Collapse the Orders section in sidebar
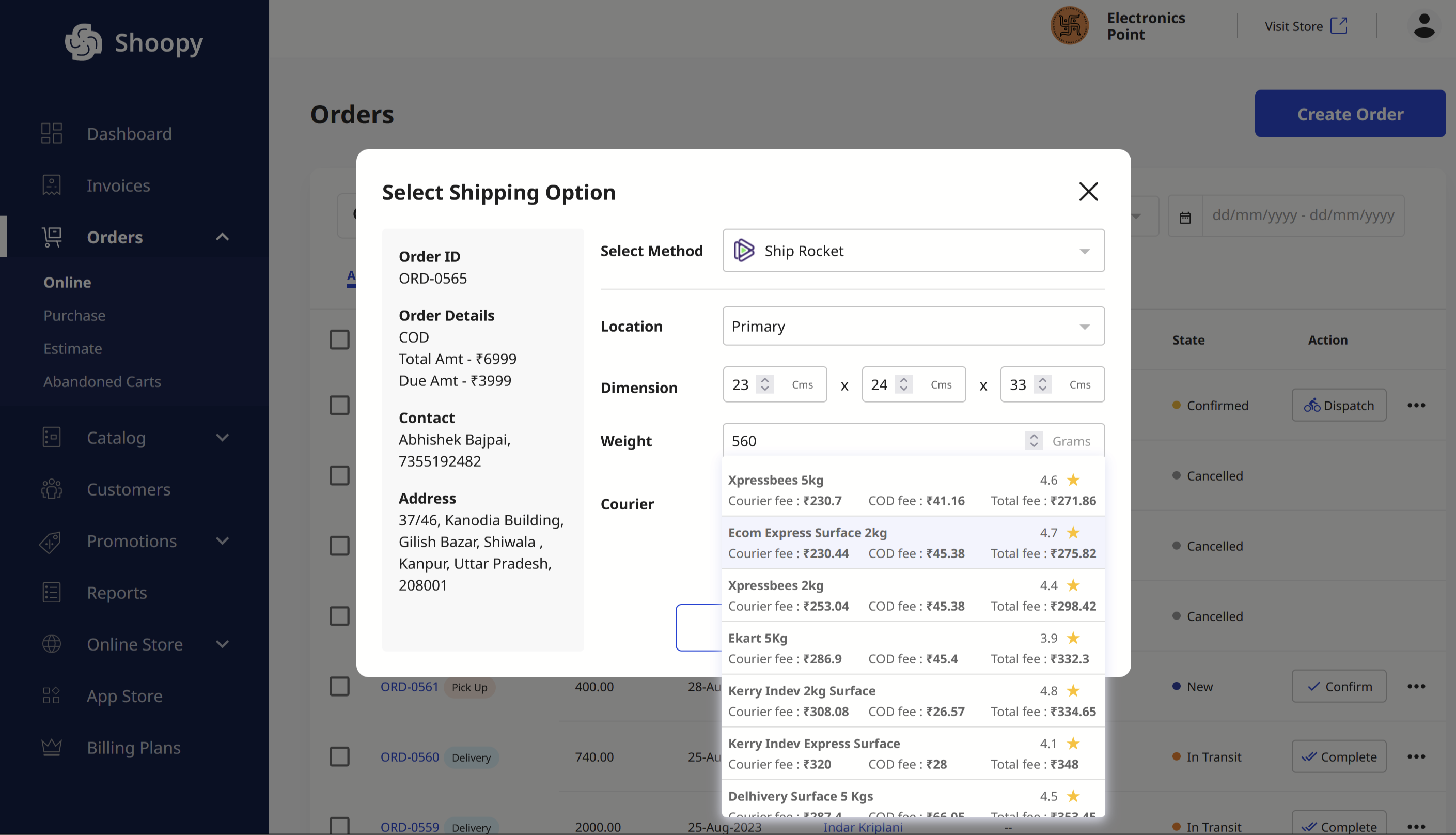This screenshot has height=835, width=1456. 223,237
